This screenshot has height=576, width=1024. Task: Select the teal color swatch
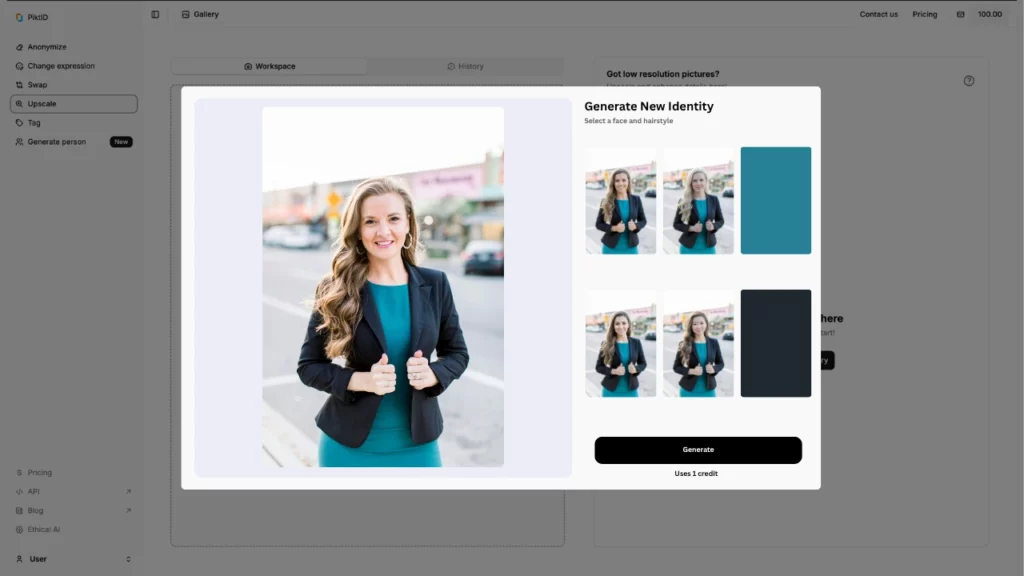(775, 200)
